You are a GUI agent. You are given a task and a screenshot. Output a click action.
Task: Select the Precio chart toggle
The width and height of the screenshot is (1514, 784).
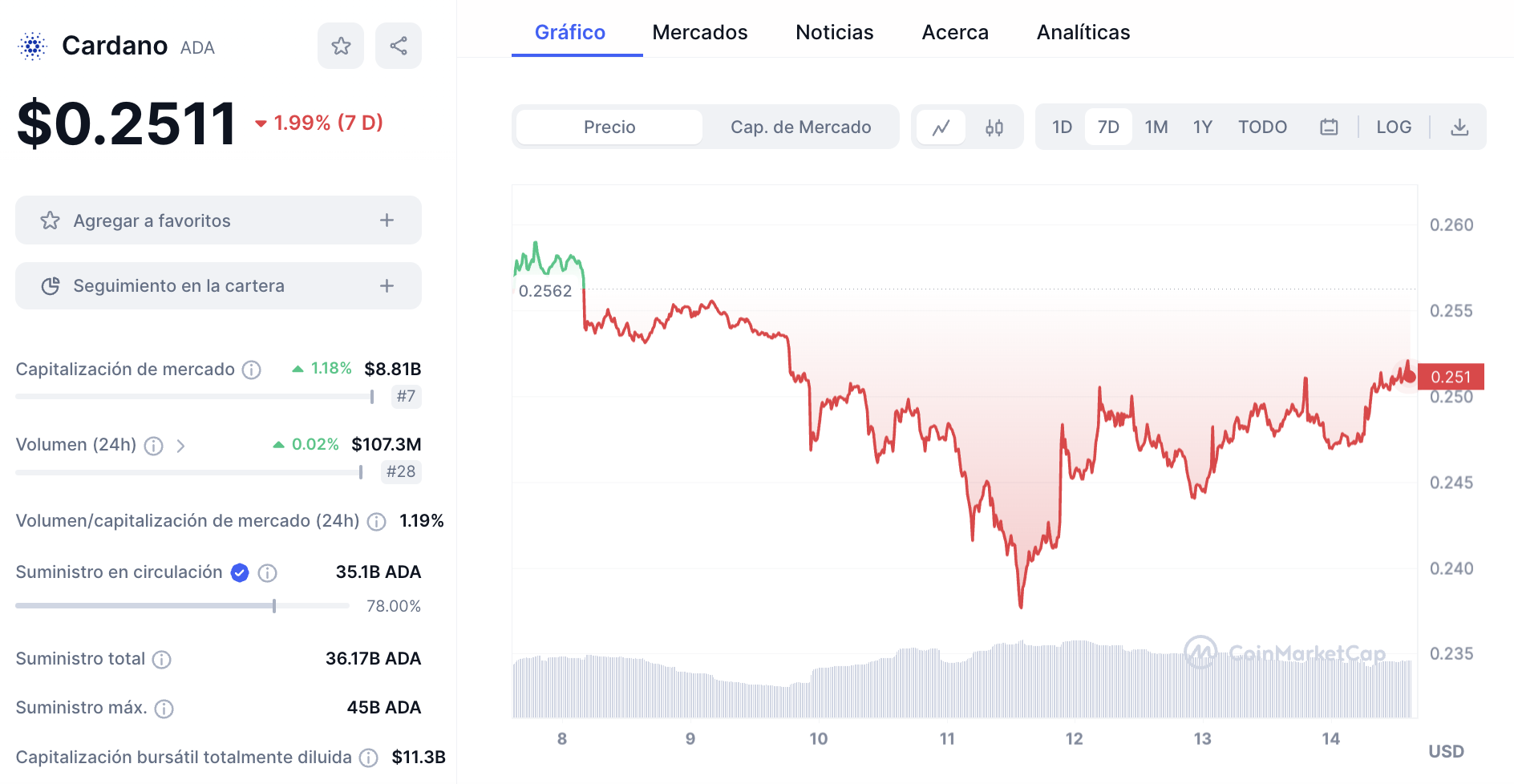(609, 127)
